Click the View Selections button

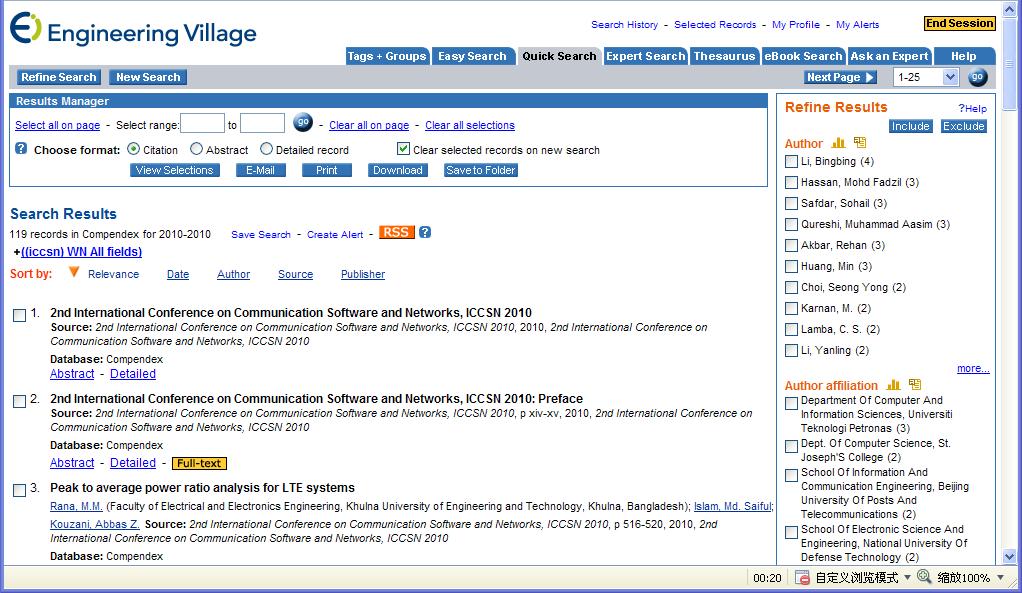click(175, 170)
